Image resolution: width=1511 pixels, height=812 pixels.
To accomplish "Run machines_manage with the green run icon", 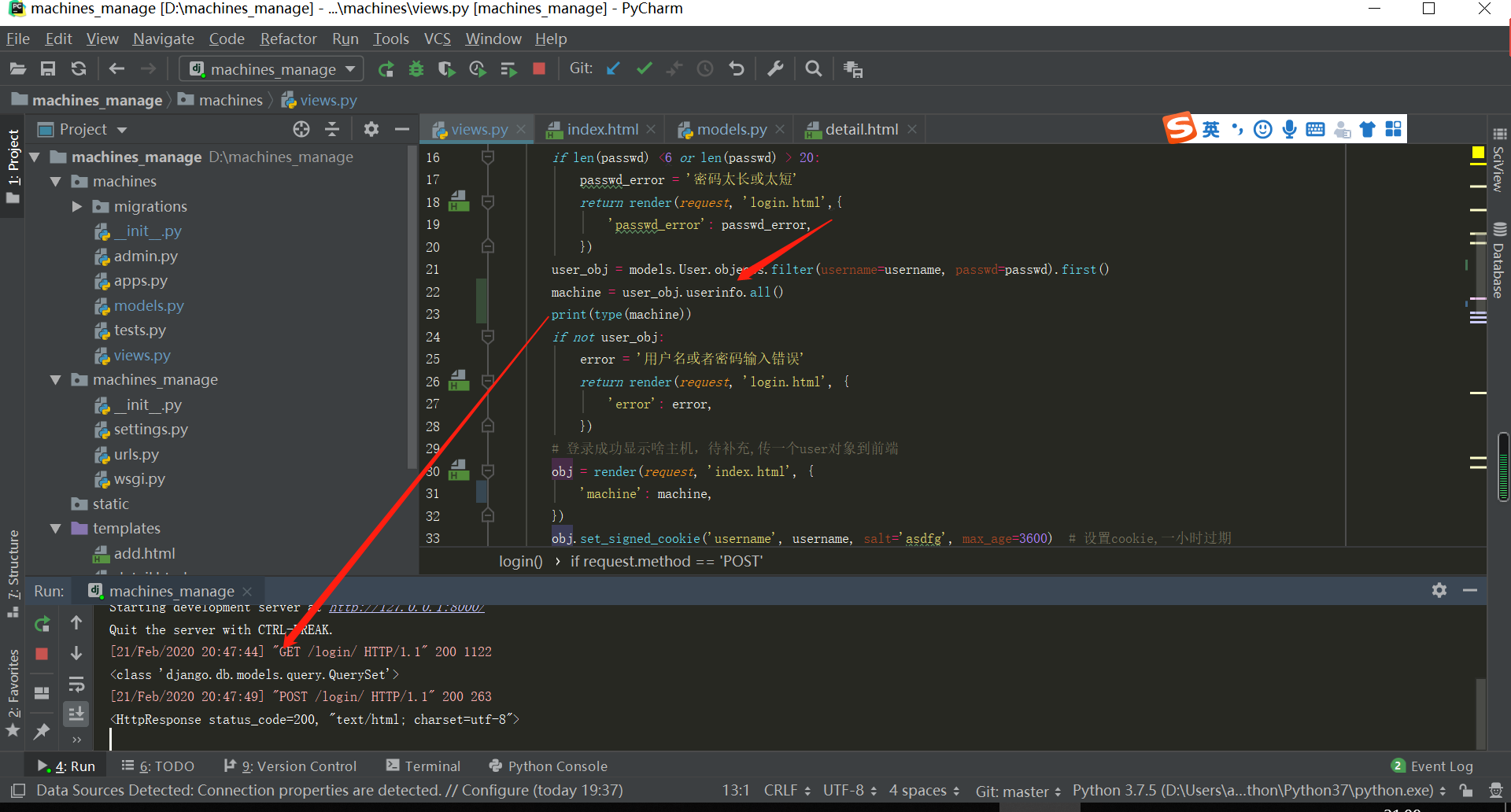I will coord(386,69).
